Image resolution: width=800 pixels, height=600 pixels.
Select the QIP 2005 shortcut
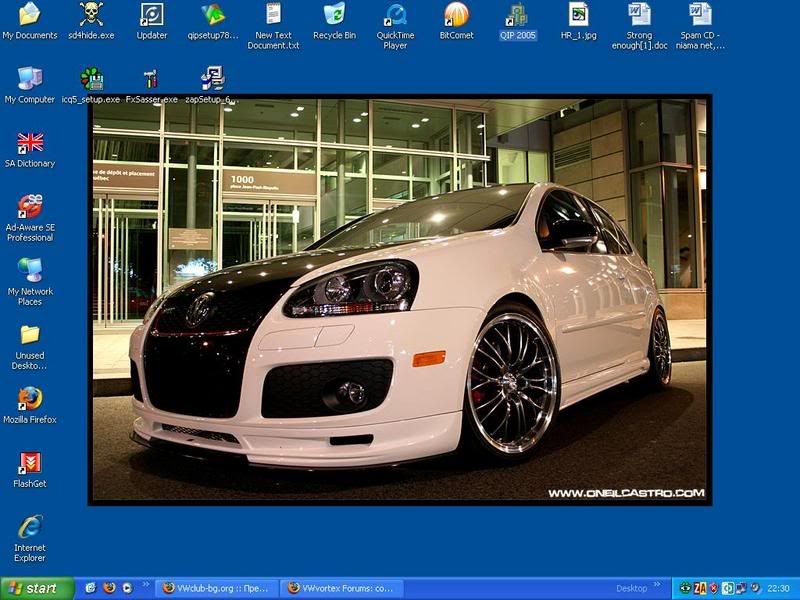(518, 16)
